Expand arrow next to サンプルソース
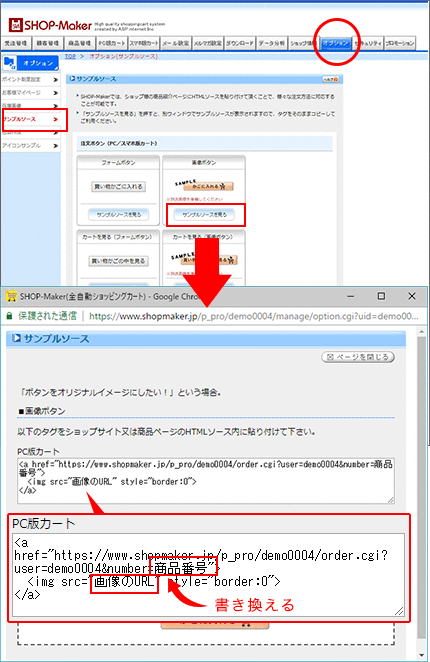Viewport: 430px width, 662px height. click(55, 119)
